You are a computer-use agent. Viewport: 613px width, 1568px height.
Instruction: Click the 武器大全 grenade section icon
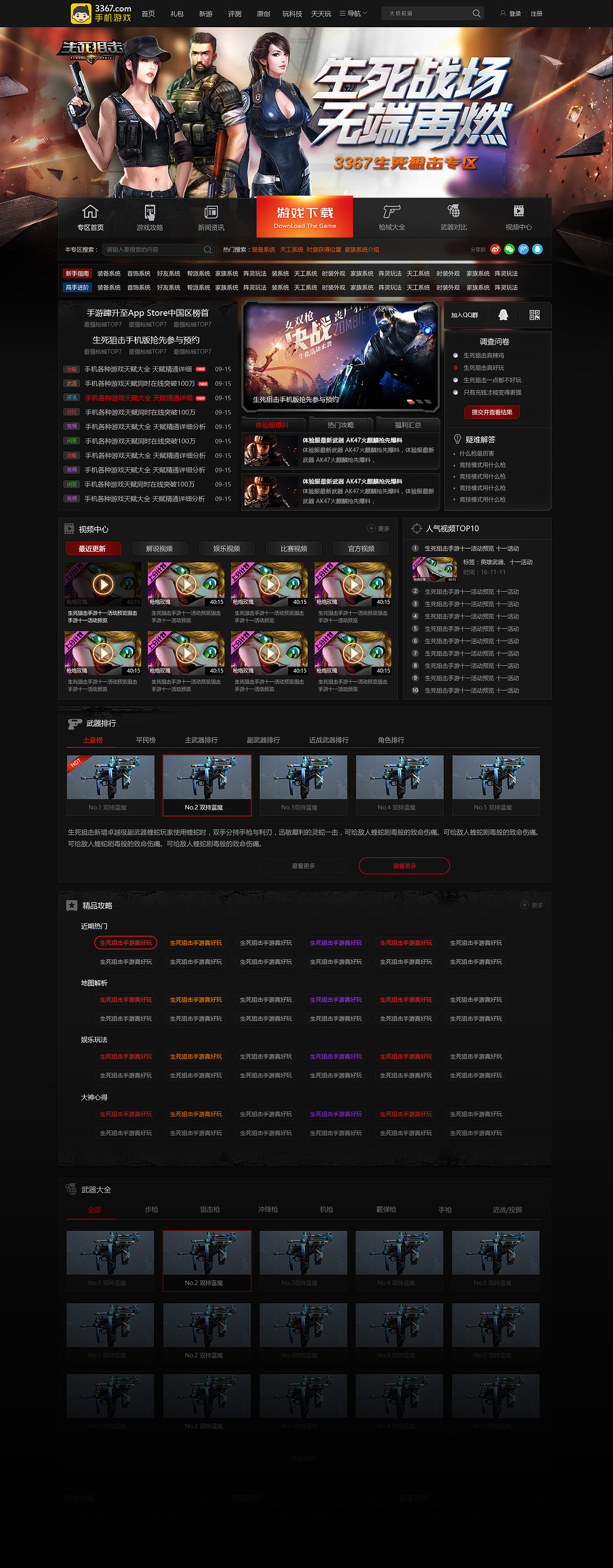pyautogui.click(x=71, y=1189)
